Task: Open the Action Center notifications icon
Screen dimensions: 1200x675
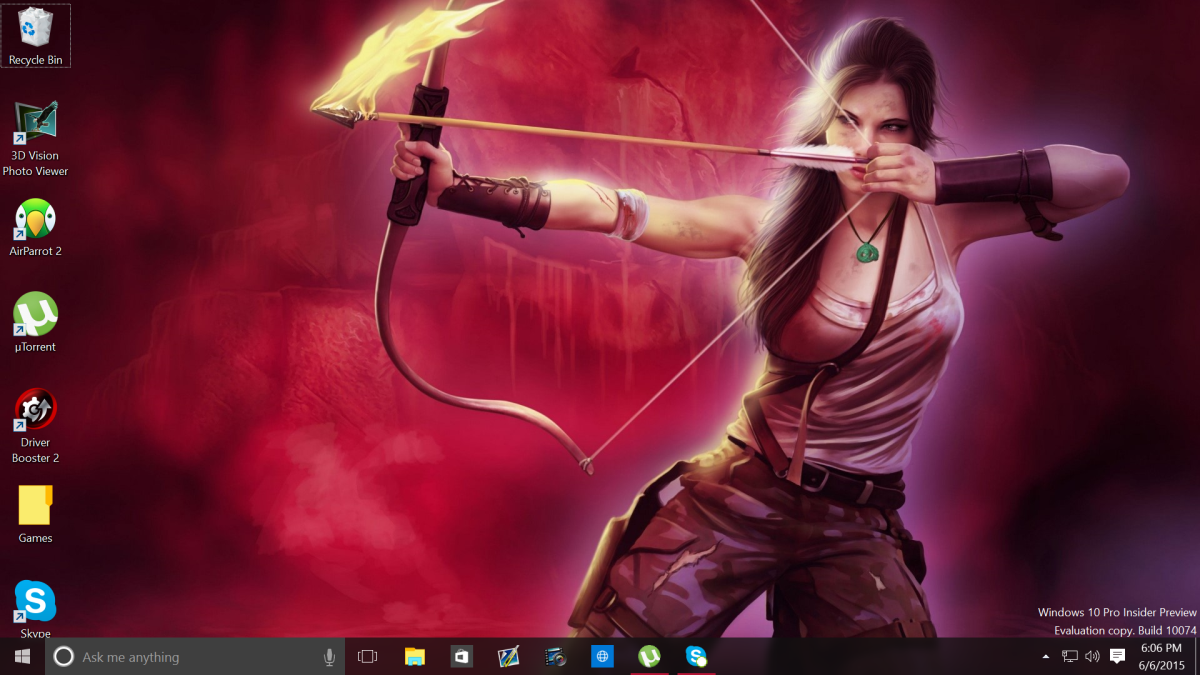Action: [x=1118, y=657]
